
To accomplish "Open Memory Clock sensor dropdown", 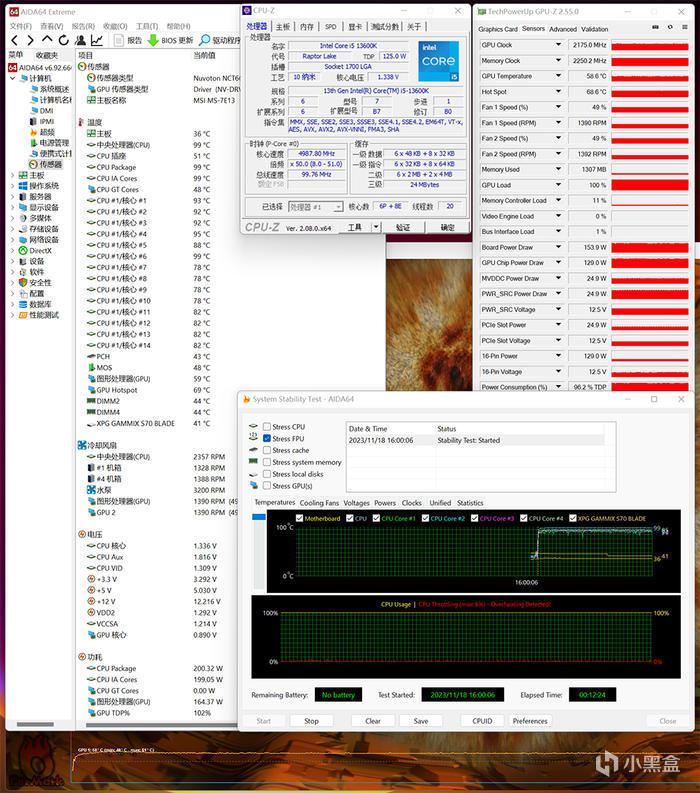I will pyautogui.click(x=558, y=61).
